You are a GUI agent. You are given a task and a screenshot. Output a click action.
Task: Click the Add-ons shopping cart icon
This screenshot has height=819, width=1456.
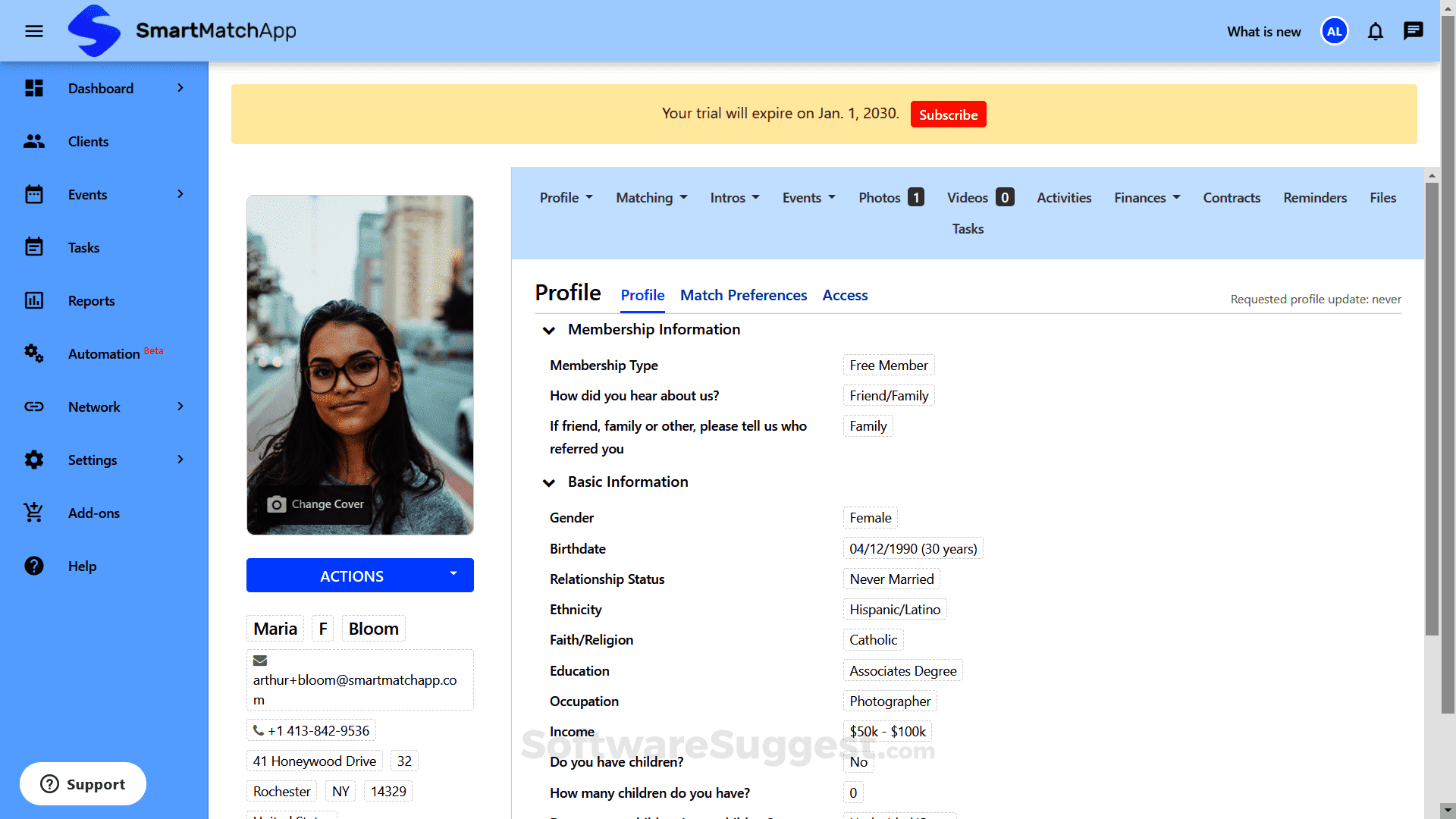pyautogui.click(x=34, y=513)
